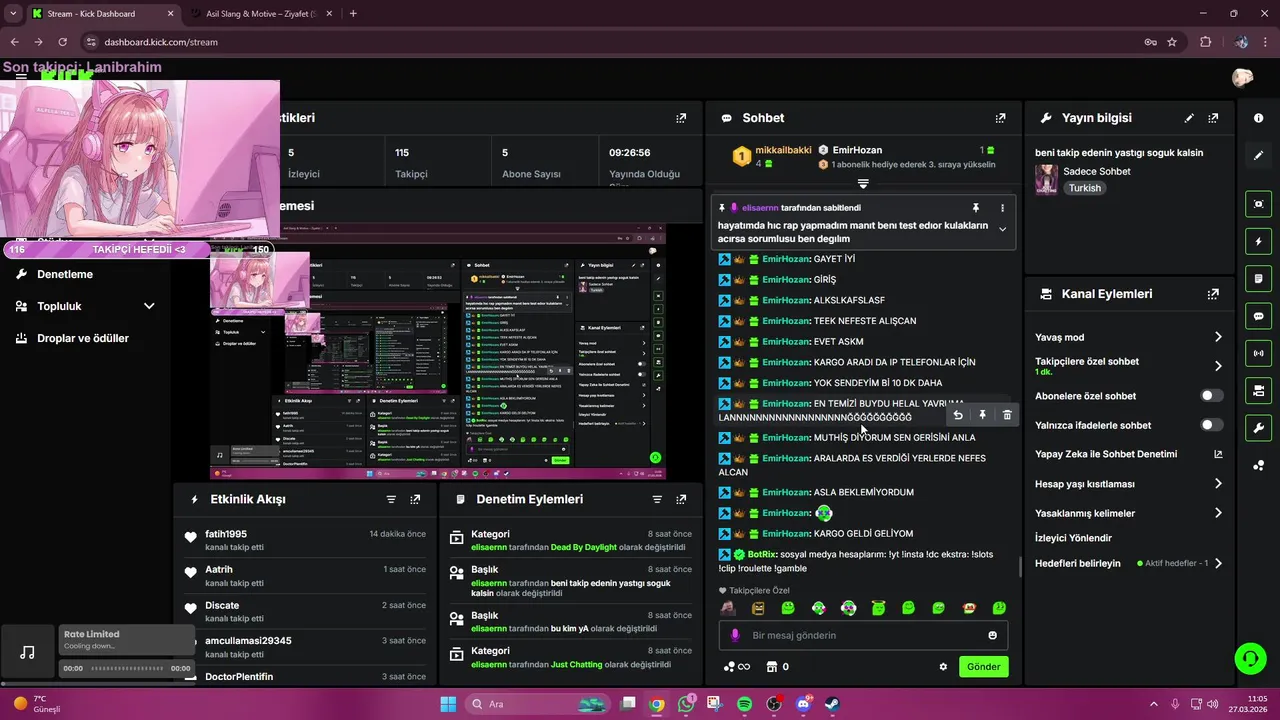Viewport: 1280px width, 720px height.
Task: Click the green support headset button
Action: [1250, 657]
